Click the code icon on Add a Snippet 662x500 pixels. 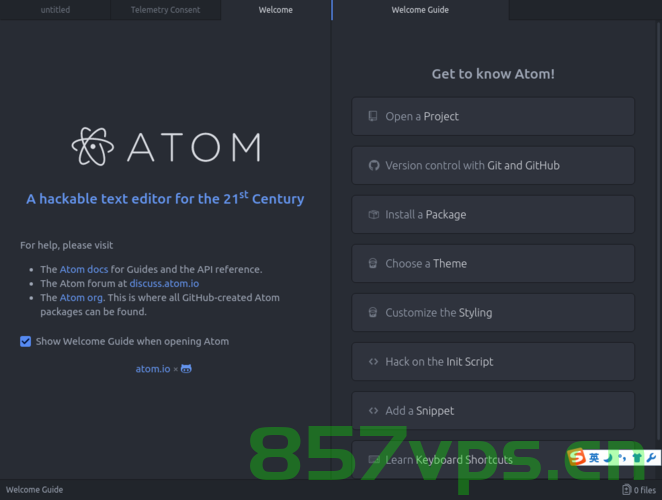click(x=373, y=410)
